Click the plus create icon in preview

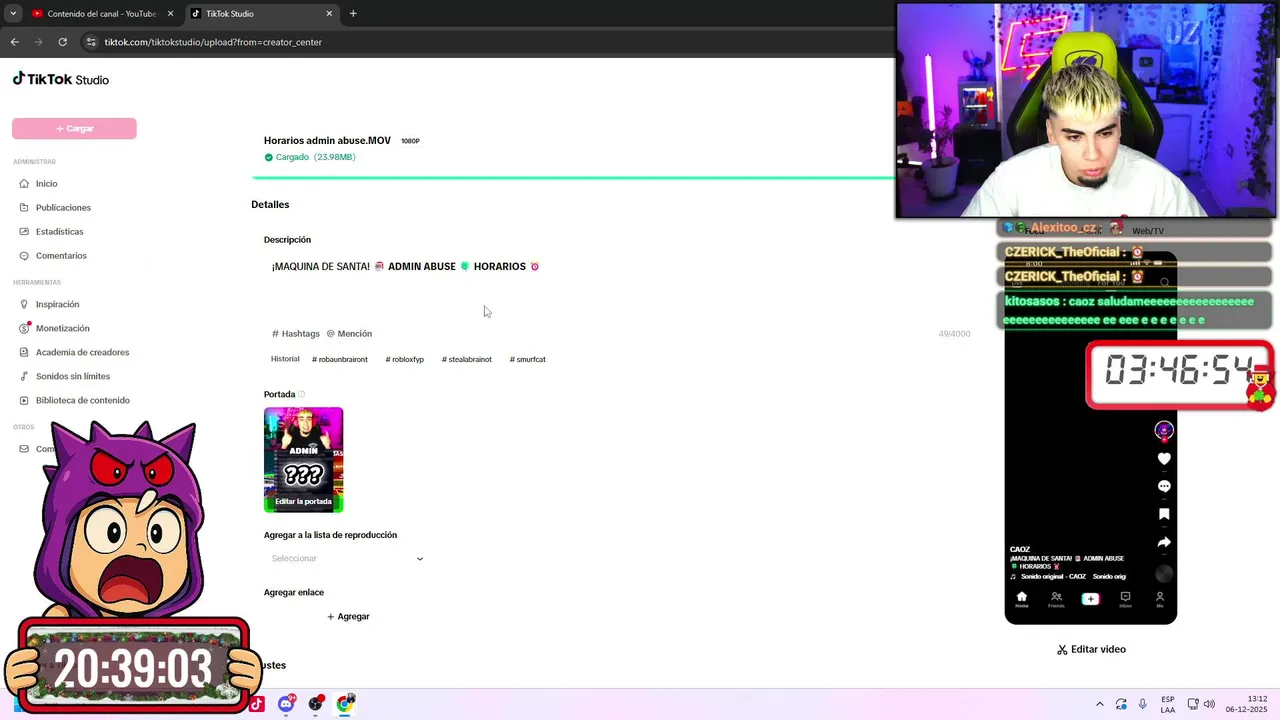(1090, 599)
